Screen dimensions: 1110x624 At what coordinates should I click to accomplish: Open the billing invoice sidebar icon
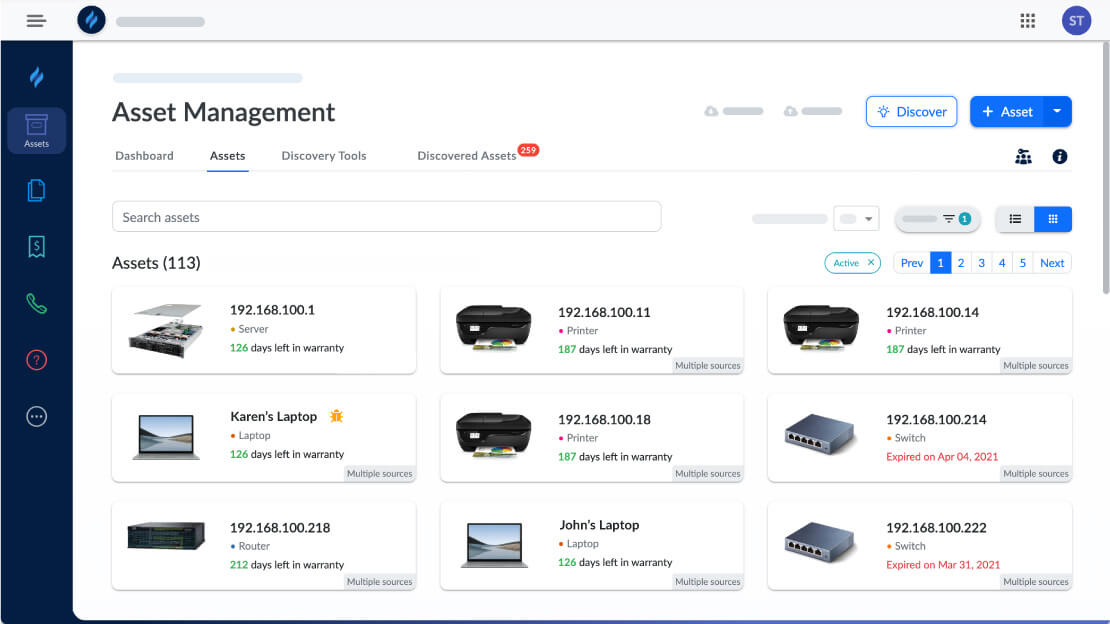click(36, 247)
